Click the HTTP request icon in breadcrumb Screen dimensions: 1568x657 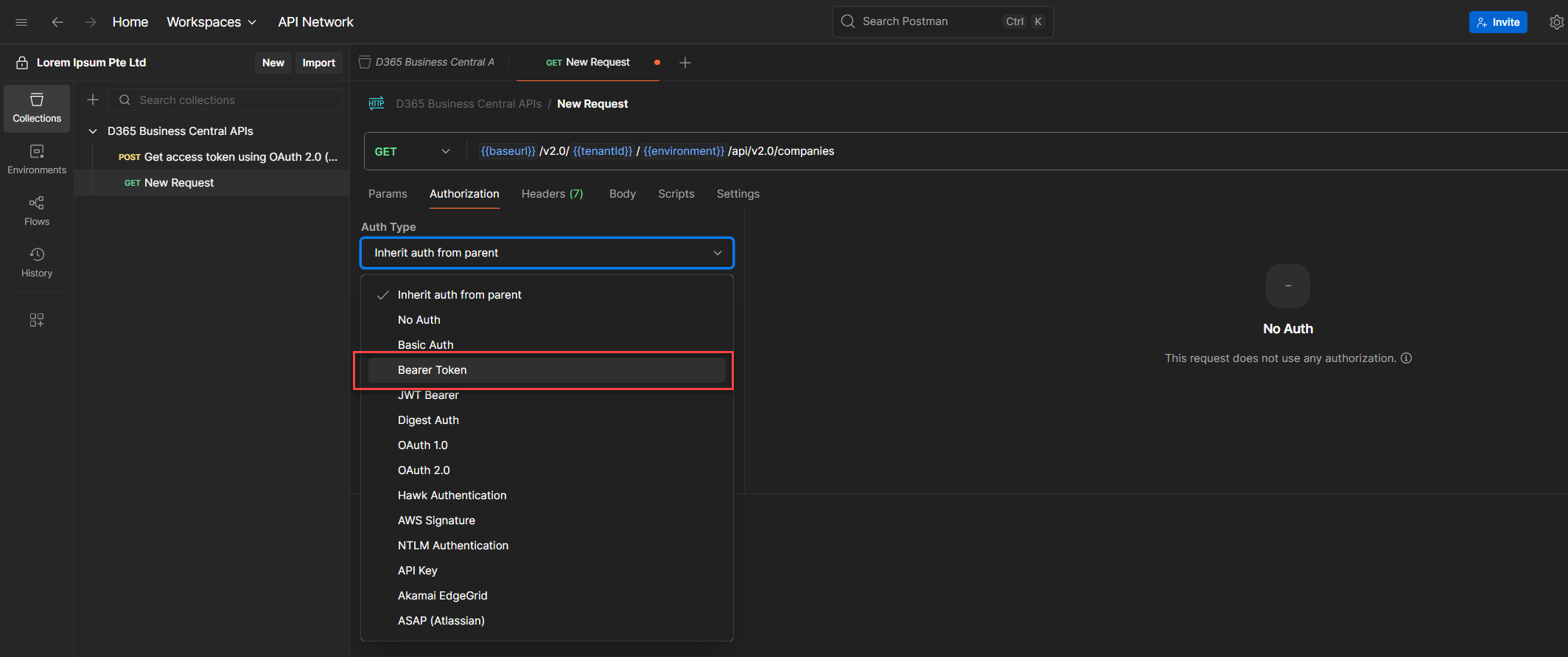(x=377, y=103)
